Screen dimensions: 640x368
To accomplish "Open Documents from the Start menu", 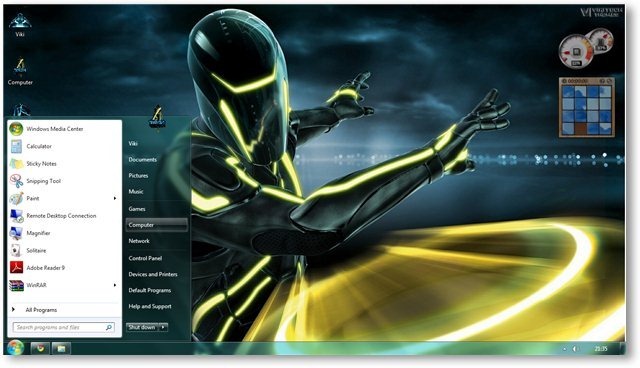I will pyautogui.click(x=142, y=160).
